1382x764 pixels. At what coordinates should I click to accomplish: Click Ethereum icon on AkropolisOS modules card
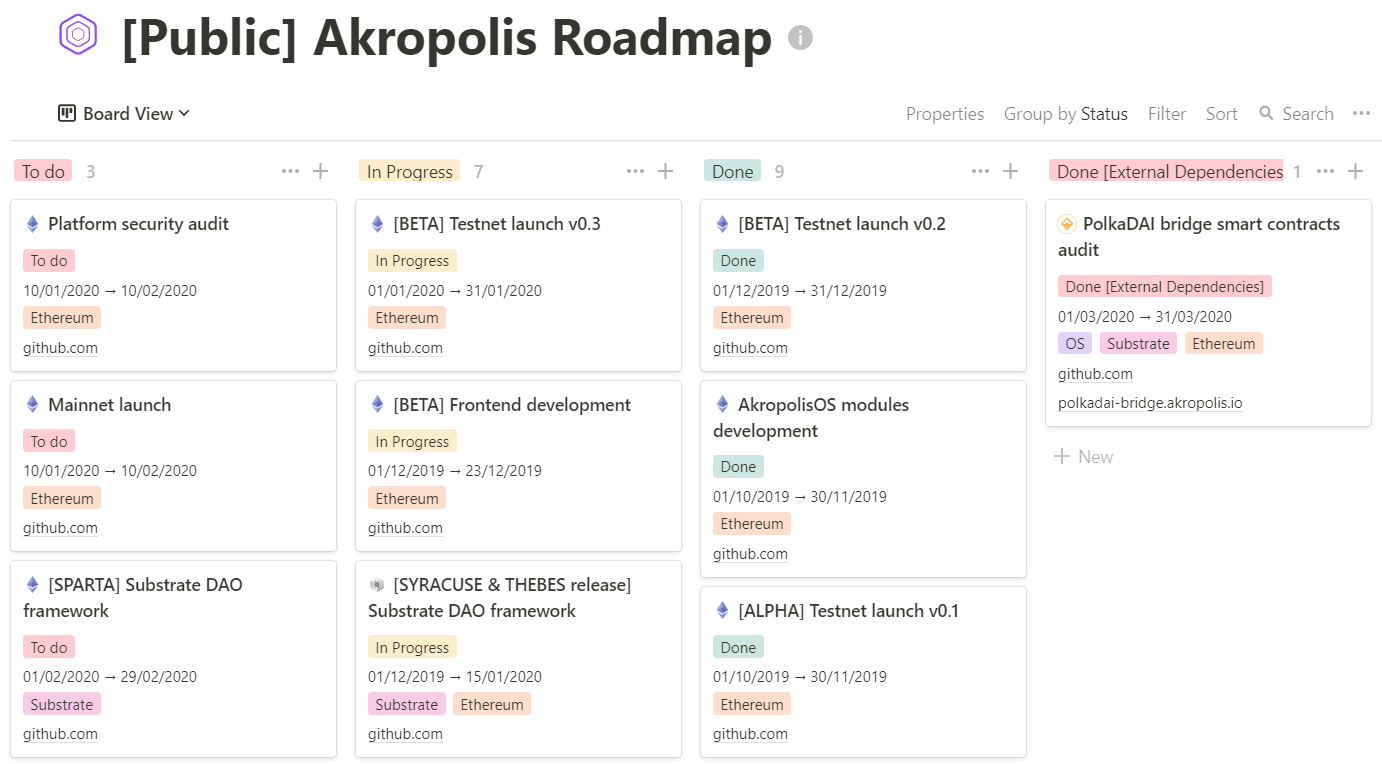tap(722, 405)
